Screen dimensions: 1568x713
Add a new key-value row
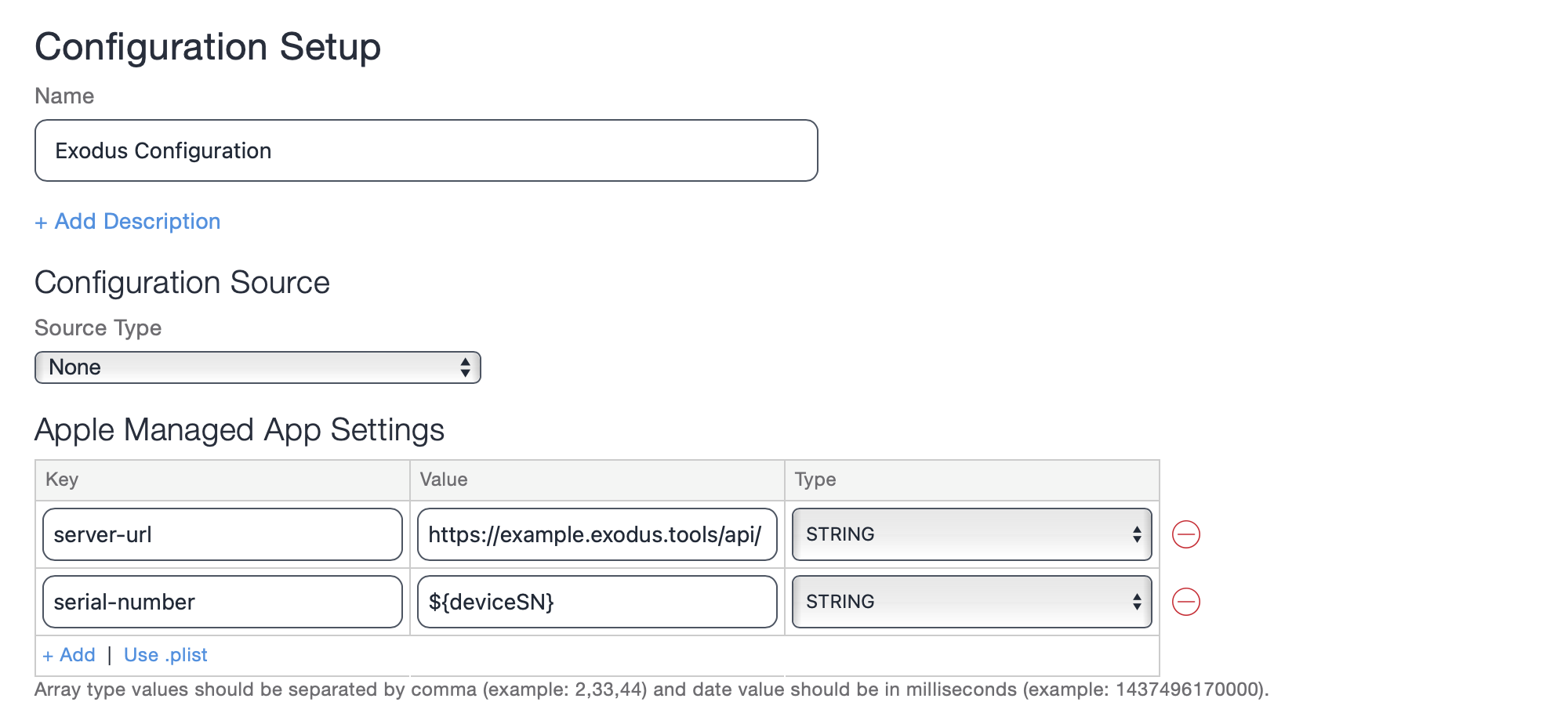(69, 655)
